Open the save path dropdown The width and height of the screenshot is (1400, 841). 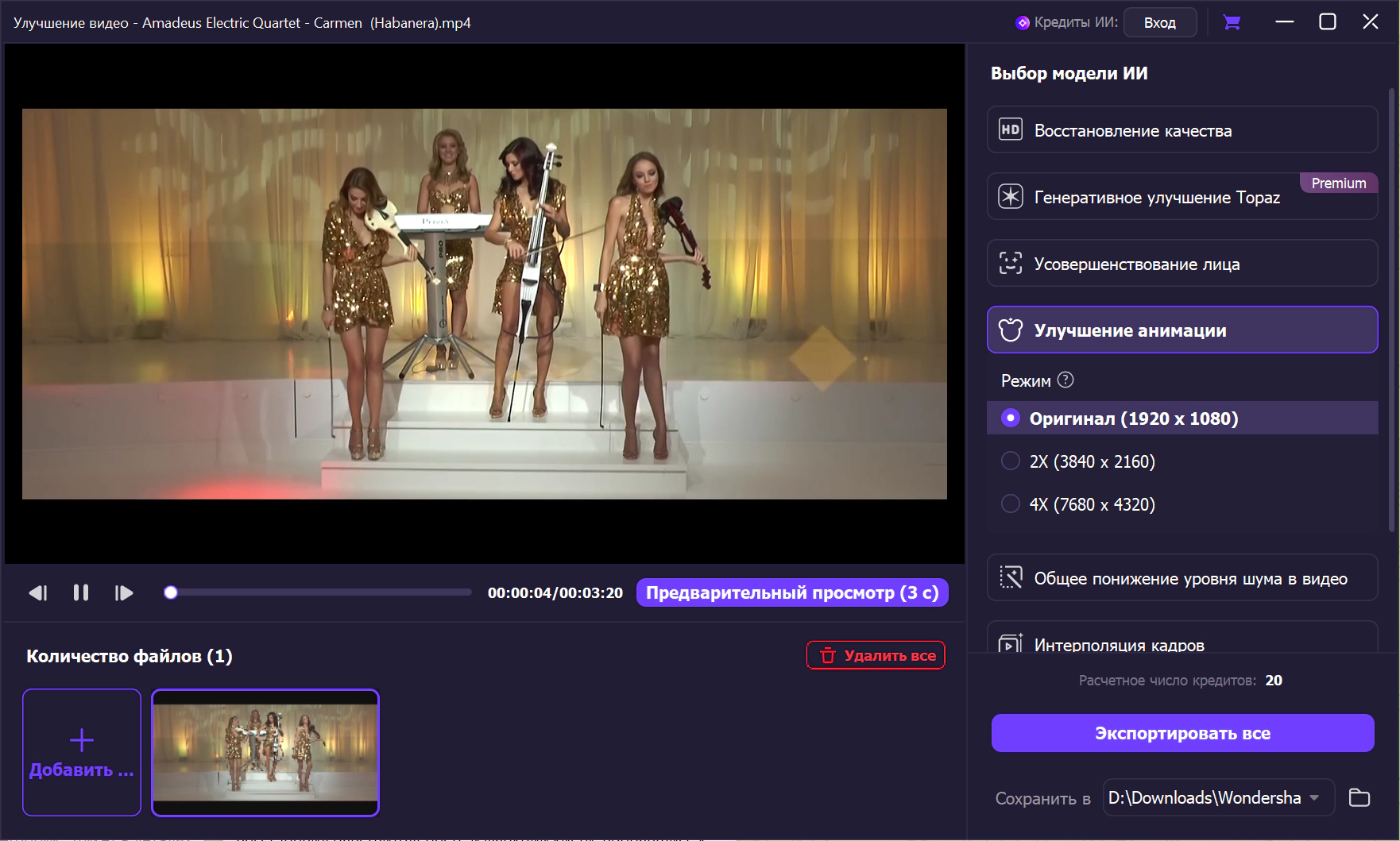(1314, 797)
